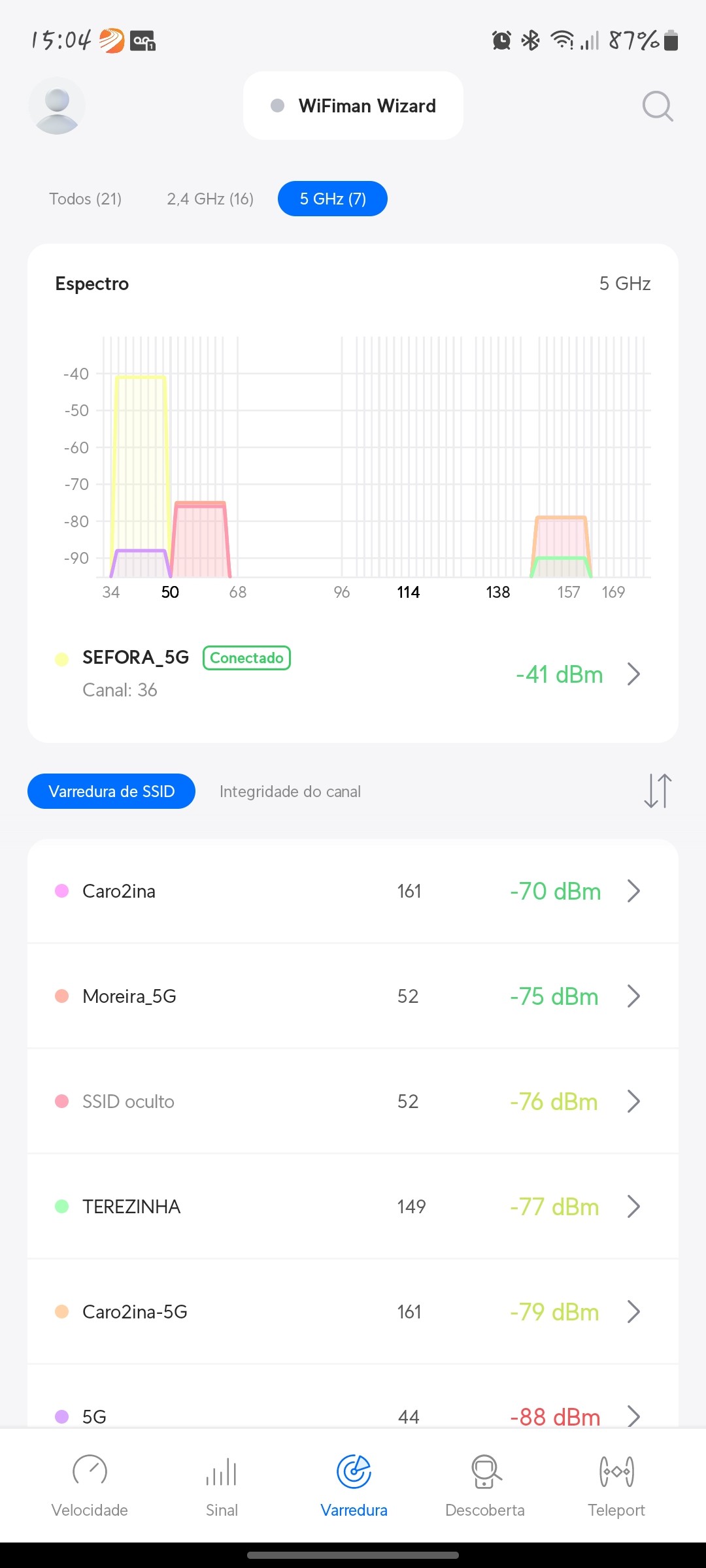Filter networks by 2,4 GHz (16)

pyautogui.click(x=210, y=199)
